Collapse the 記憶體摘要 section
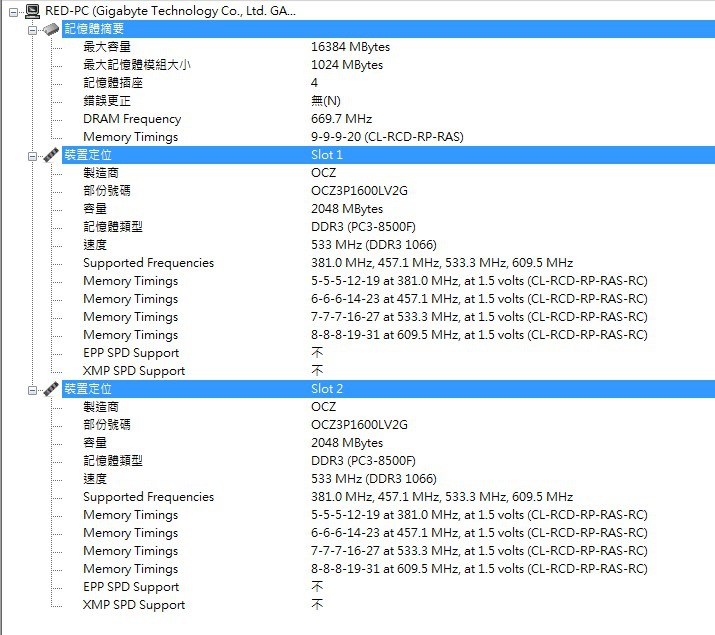This screenshot has width=715, height=635. click(x=32, y=29)
